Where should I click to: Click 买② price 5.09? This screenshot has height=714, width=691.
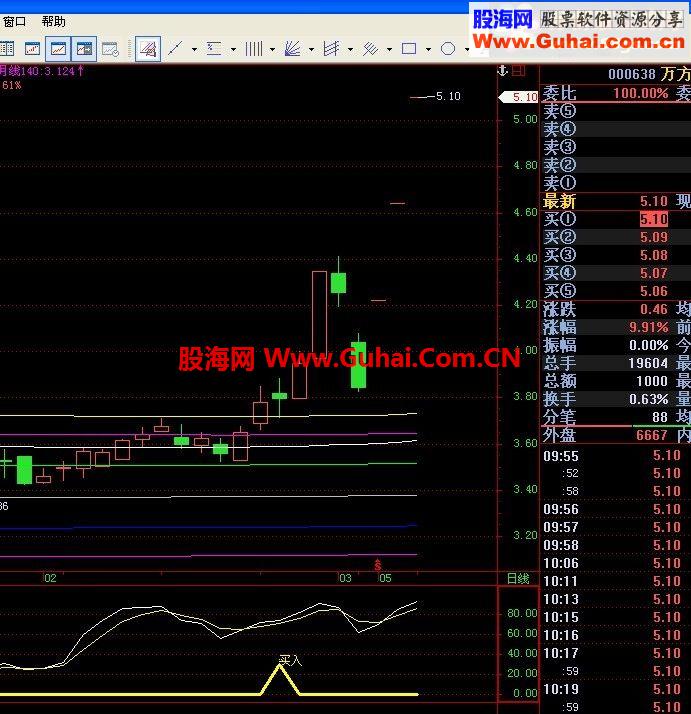[654, 237]
